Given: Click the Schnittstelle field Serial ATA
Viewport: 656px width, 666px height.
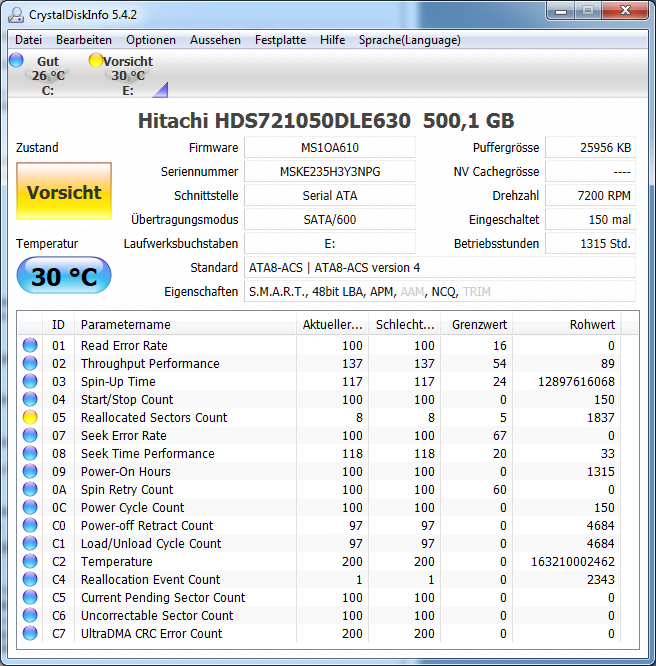Looking at the screenshot, I should [x=330, y=195].
